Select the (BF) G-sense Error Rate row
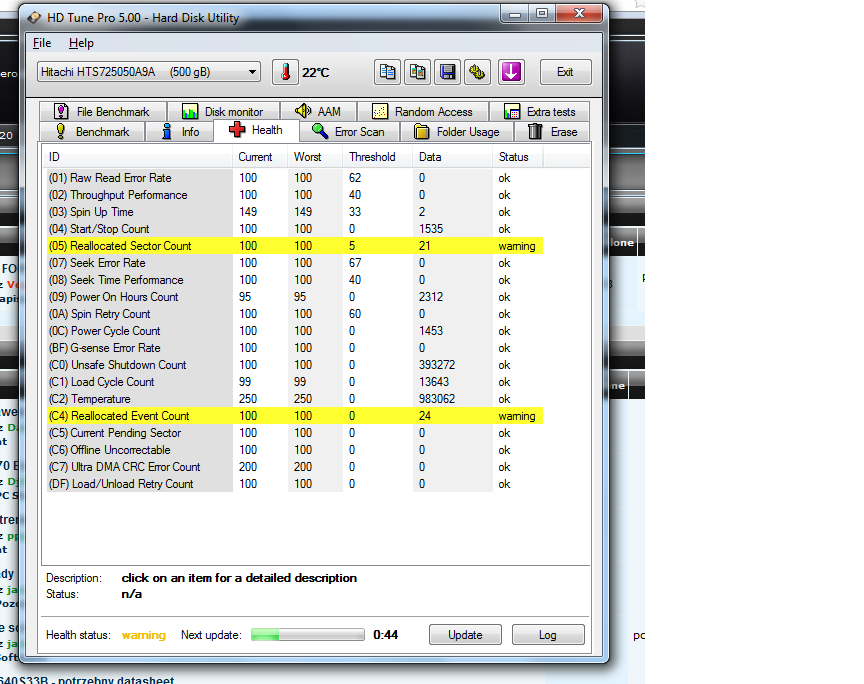864x684 pixels. (295, 348)
